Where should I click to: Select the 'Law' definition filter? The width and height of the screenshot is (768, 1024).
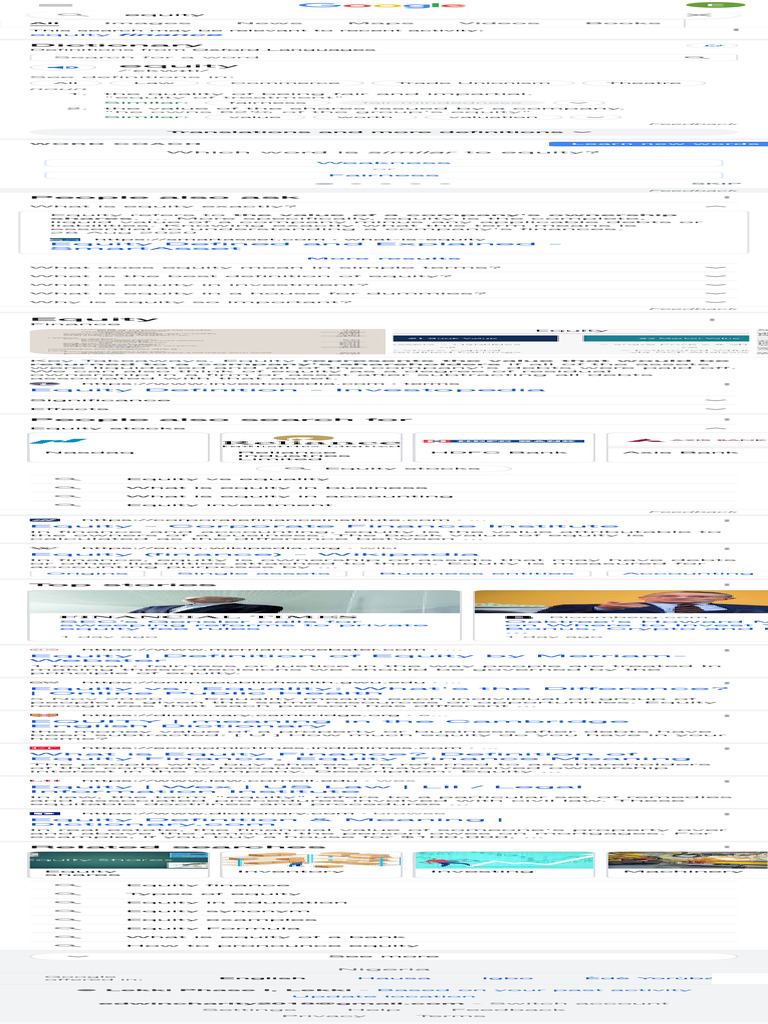pos(154,83)
